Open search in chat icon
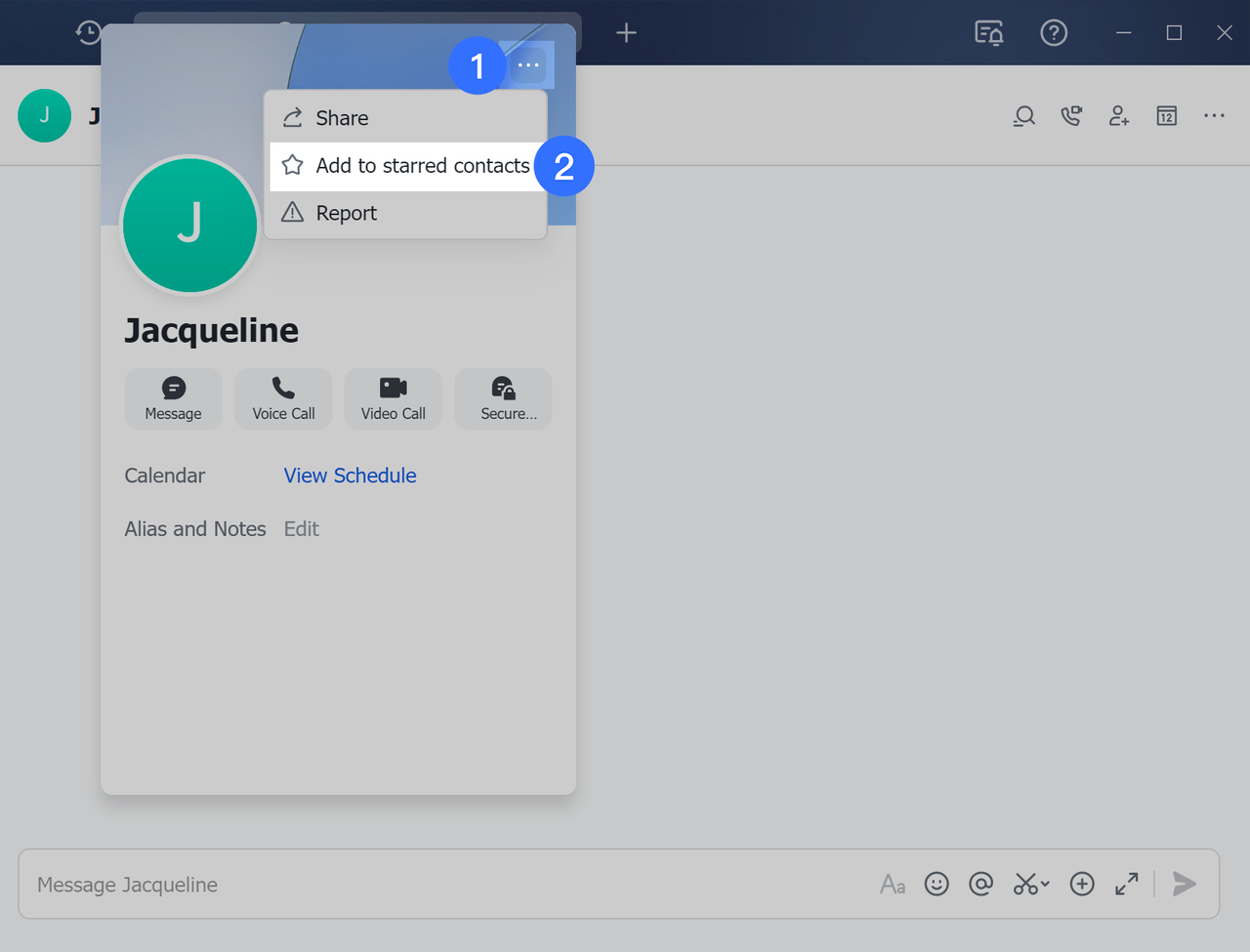 [1023, 116]
